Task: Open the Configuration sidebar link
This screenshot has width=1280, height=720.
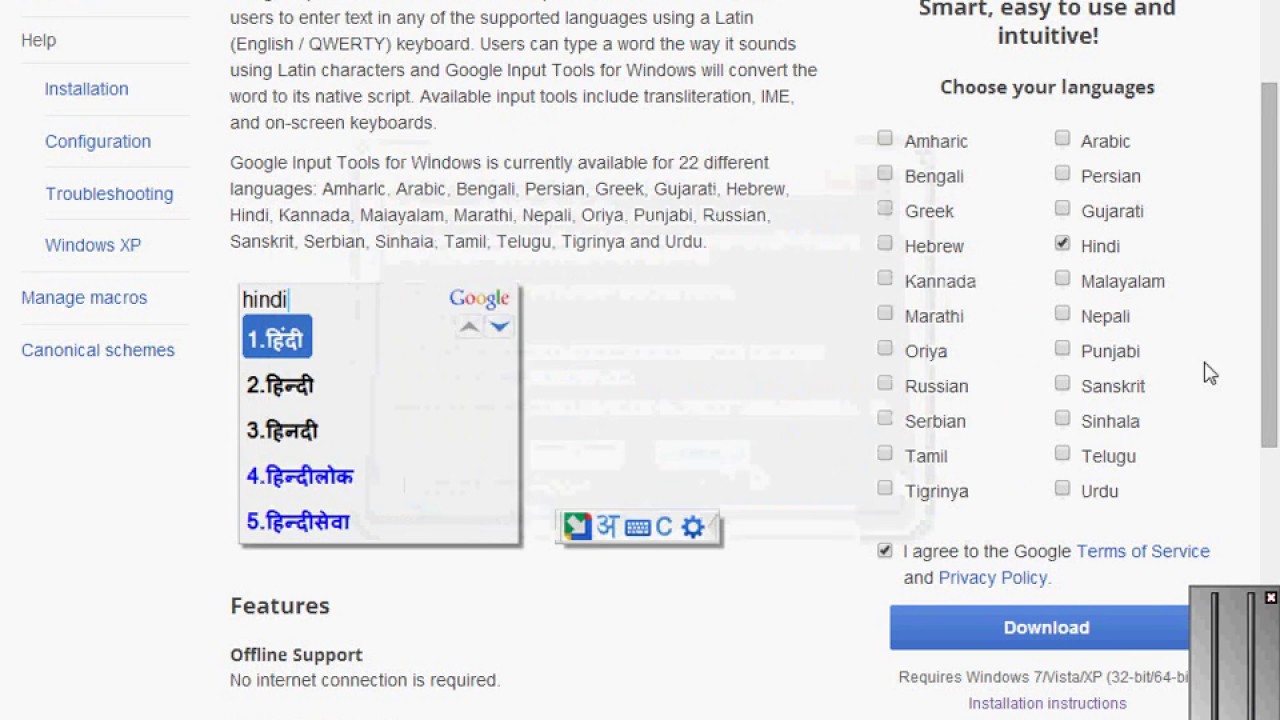Action: pos(98,141)
